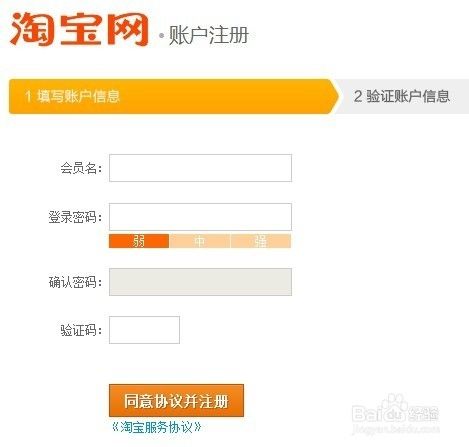Select step 2 验证账户信息 tab
This screenshot has width=469, height=447.
(x=402, y=96)
